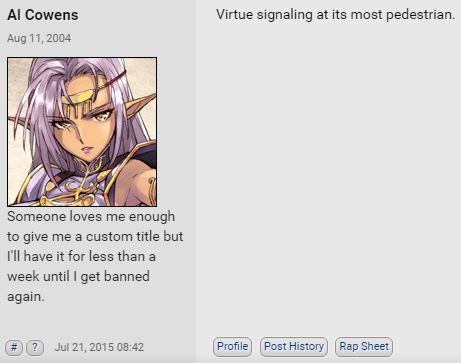461x363 pixels.
Task: Click the elf's pointed ear in the avatar
Action: pyautogui.click(x=142, y=103)
